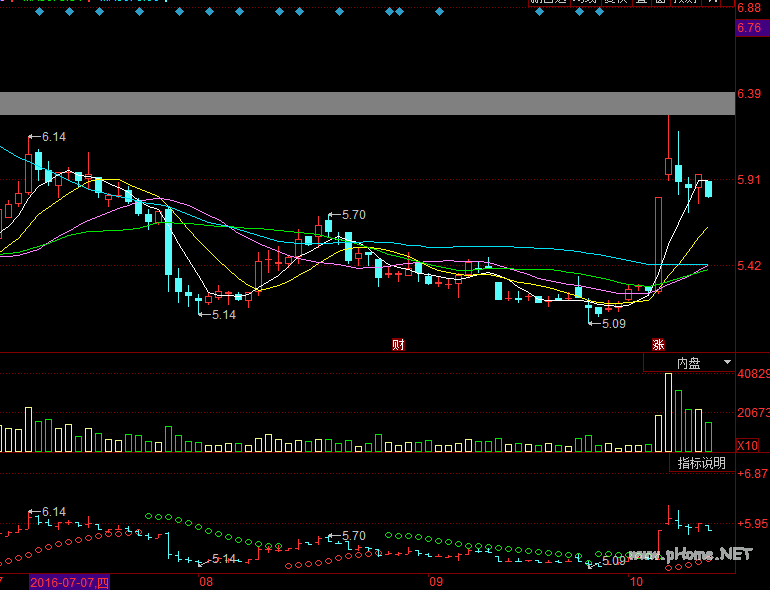Click the +5.95 indicator axis value
Image resolution: width=770 pixels, height=590 pixels.
pos(753,524)
